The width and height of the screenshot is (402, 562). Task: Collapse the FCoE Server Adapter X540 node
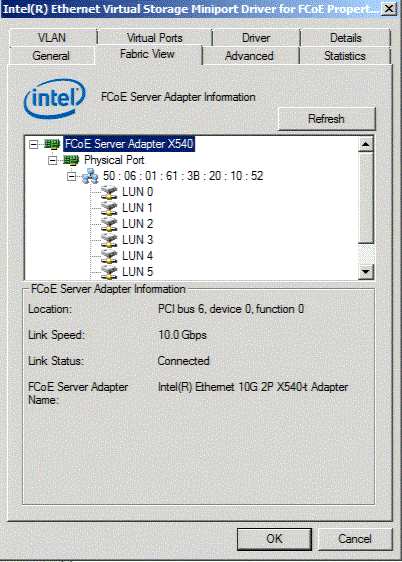[33, 144]
